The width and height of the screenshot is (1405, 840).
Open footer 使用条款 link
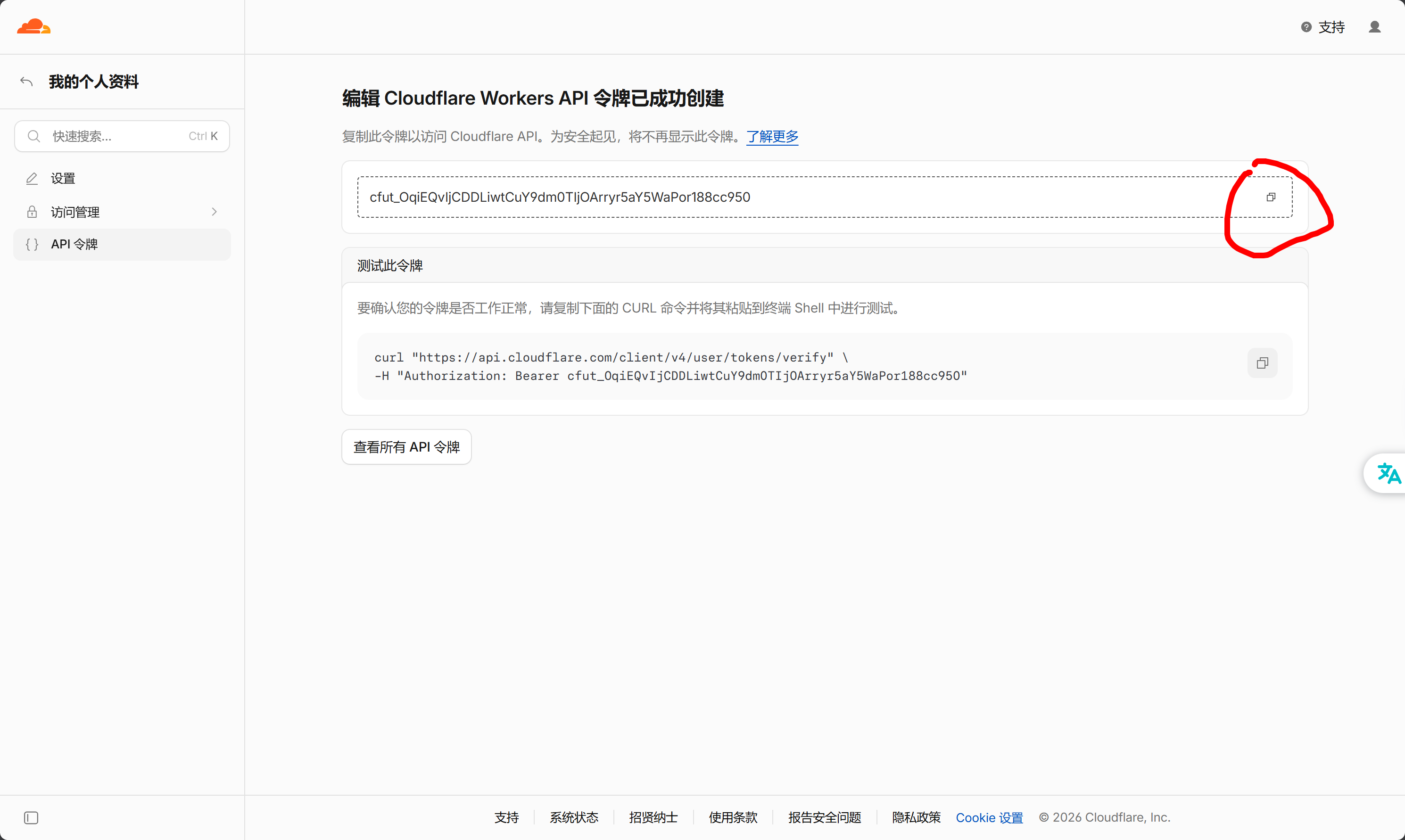point(733,818)
